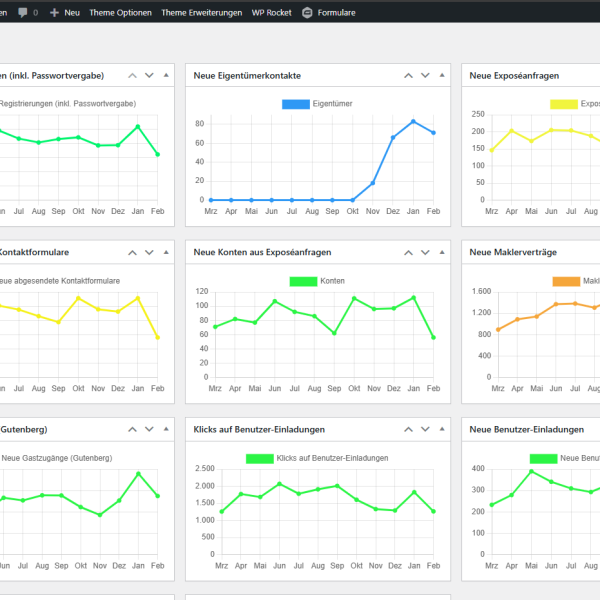600x600 pixels.
Task: Click the Registrierungen (inkl. Passwortvergabe) legend label
Action: [x=68, y=104]
